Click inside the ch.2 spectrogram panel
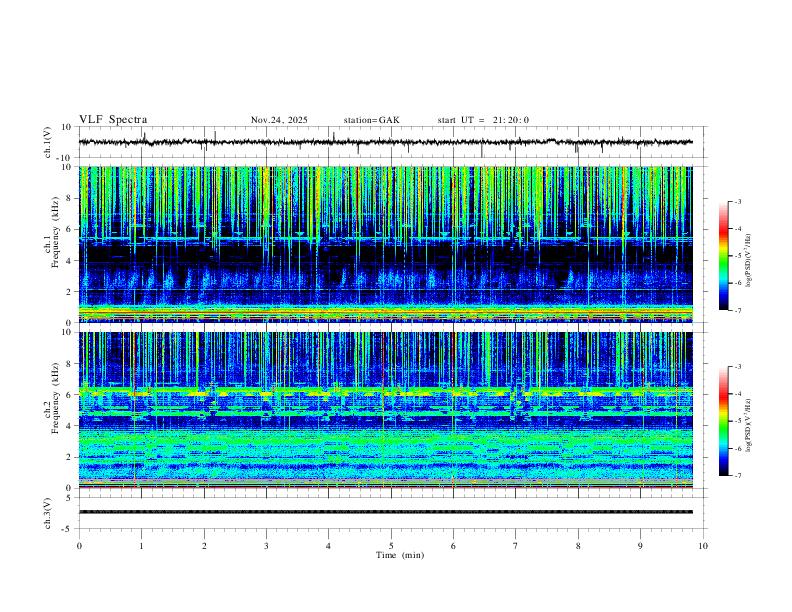The height and width of the screenshot is (612, 792). pyautogui.click(x=385, y=410)
